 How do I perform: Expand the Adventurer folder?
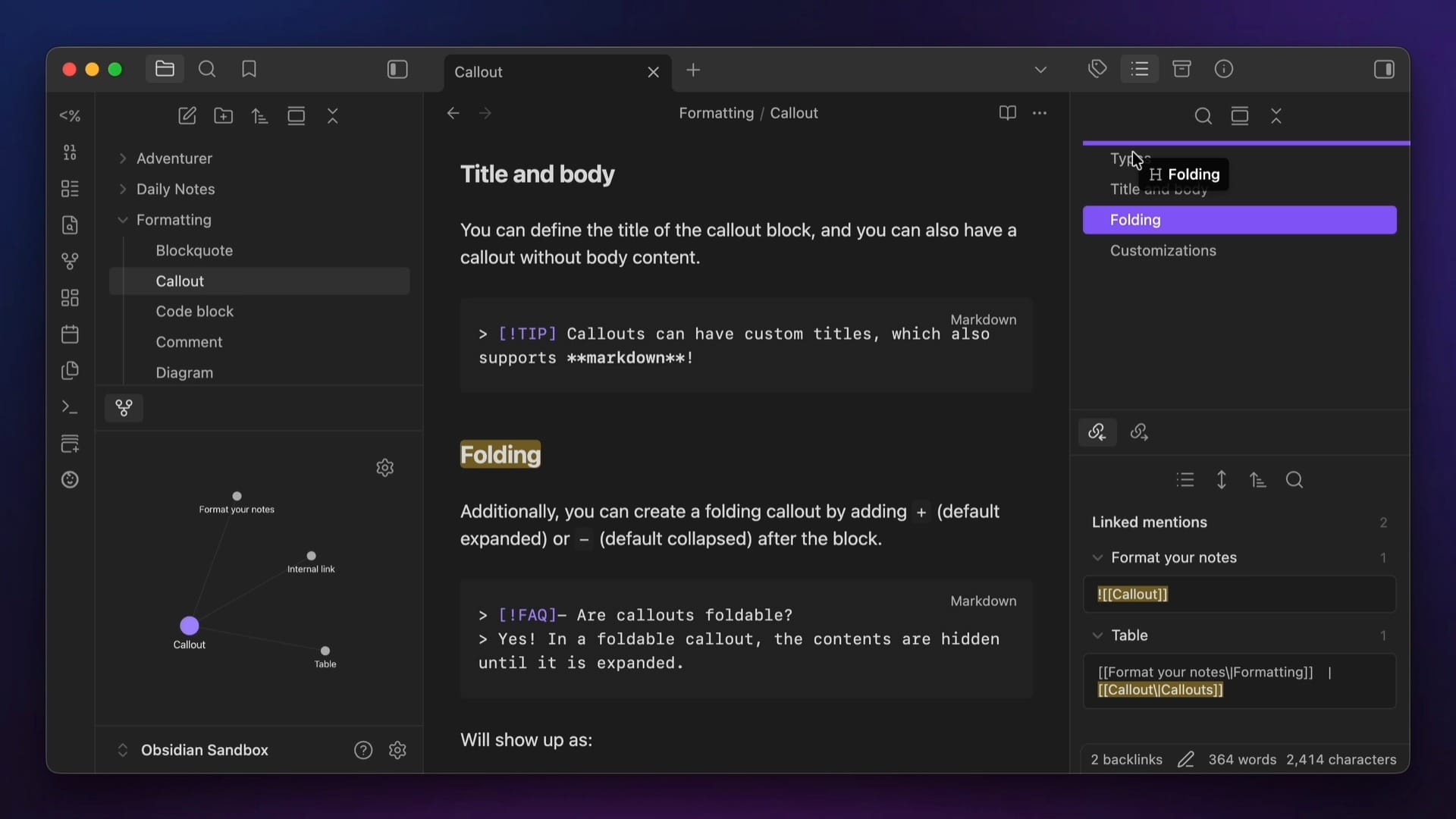[123, 158]
